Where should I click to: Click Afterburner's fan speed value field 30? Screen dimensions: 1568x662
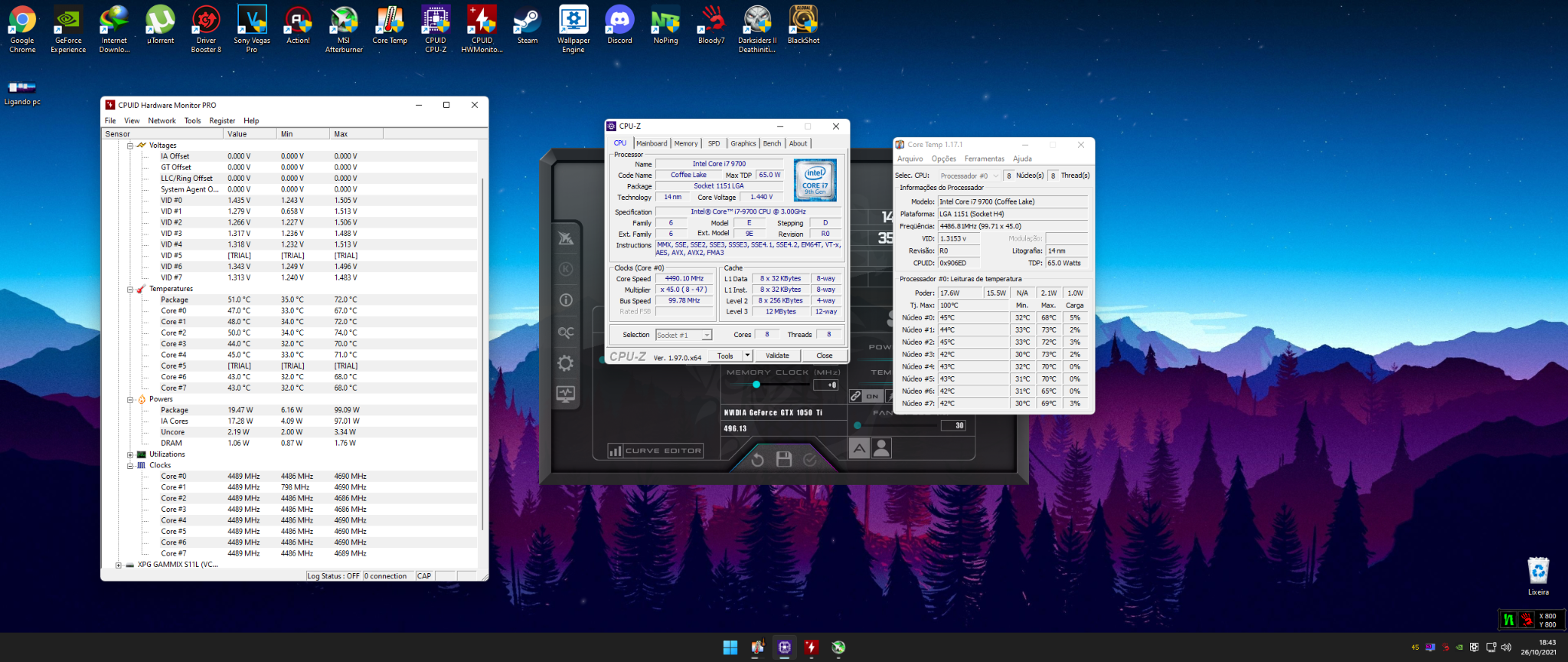tap(954, 425)
